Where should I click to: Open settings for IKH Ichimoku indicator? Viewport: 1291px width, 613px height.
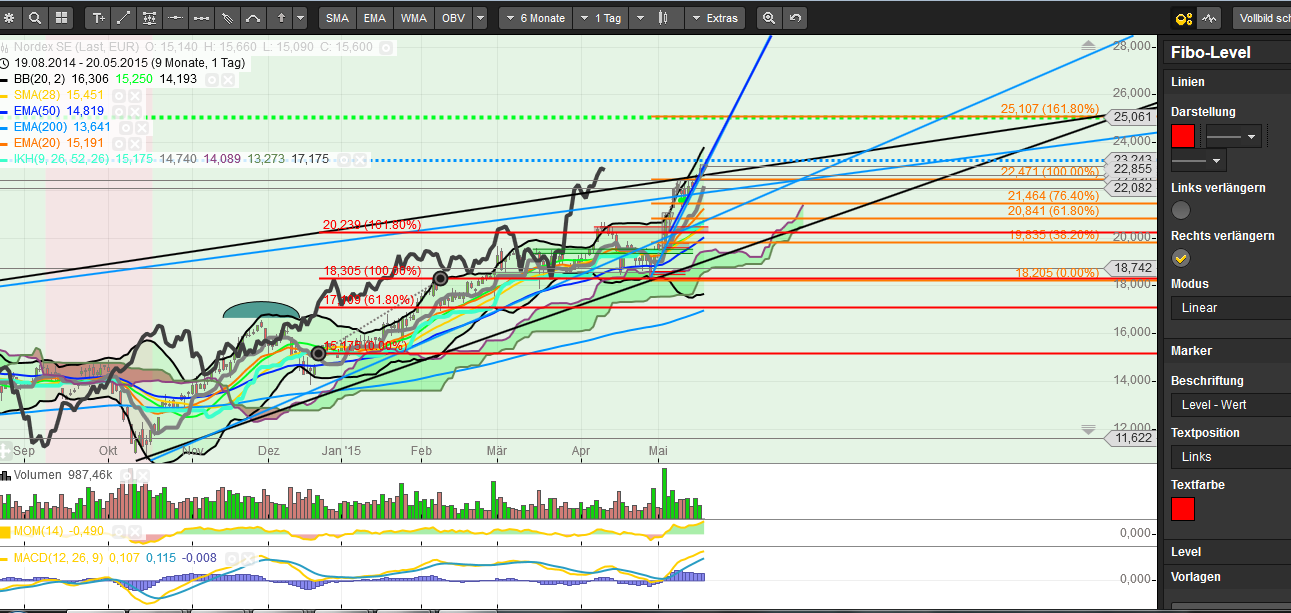344,160
